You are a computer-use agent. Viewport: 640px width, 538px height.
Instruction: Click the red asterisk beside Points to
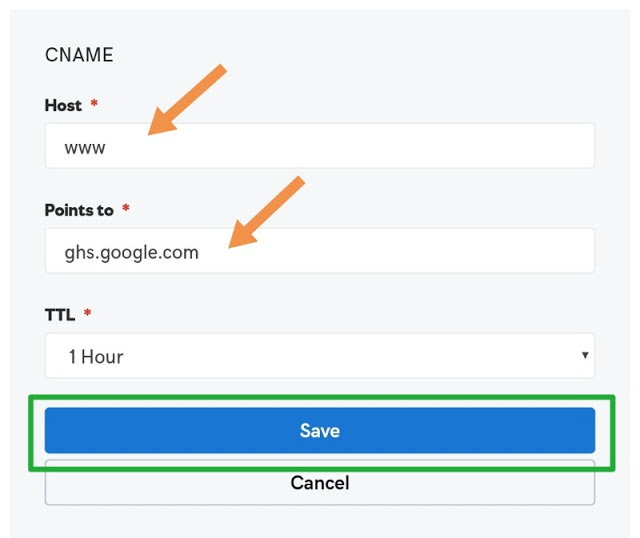pyautogui.click(x=126, y=209)
